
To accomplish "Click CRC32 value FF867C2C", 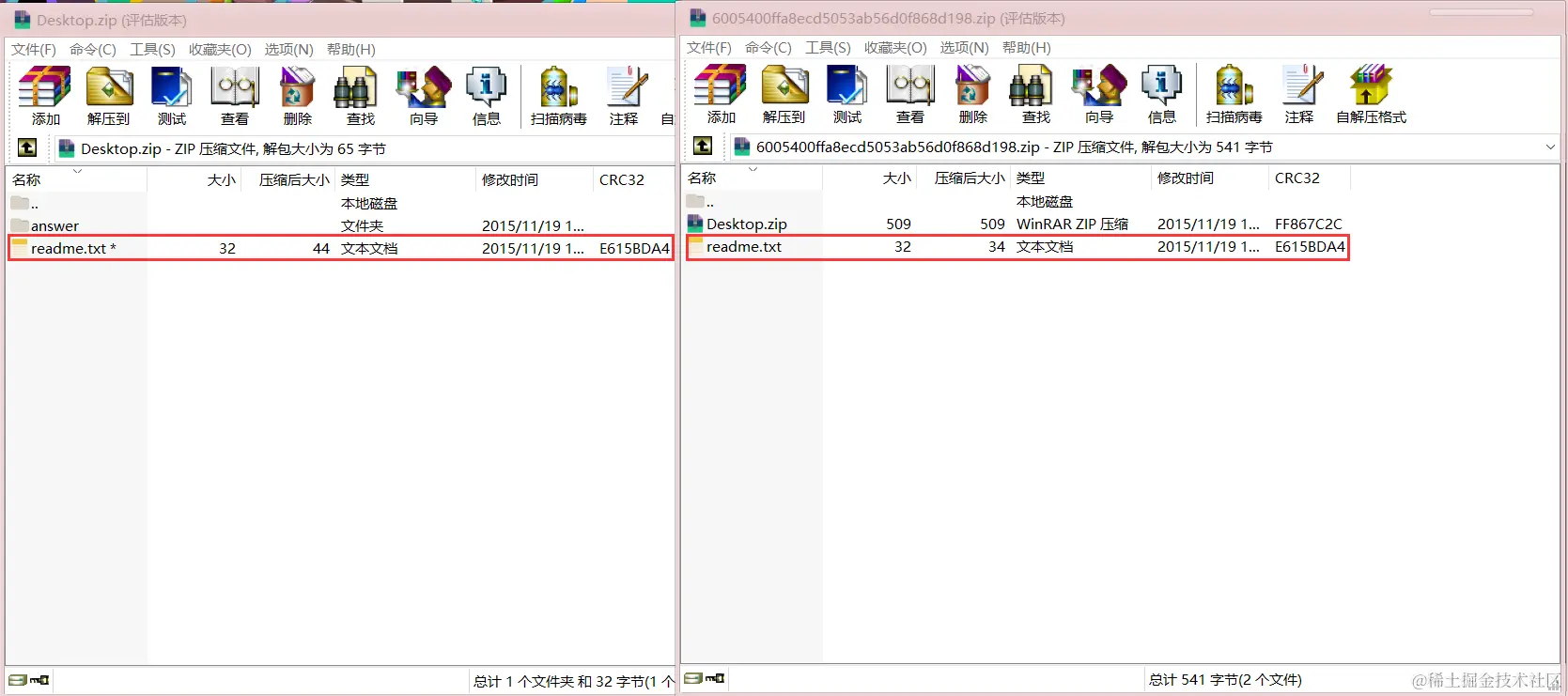I will tap(1308, 224).
